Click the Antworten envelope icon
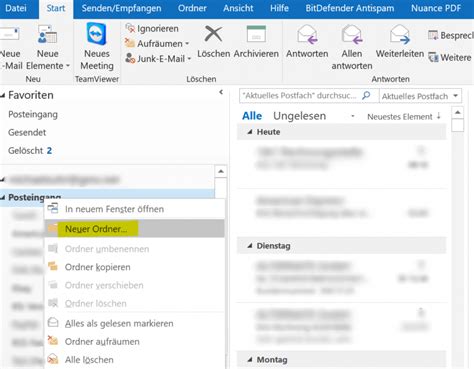 click(x=307, y=34)
